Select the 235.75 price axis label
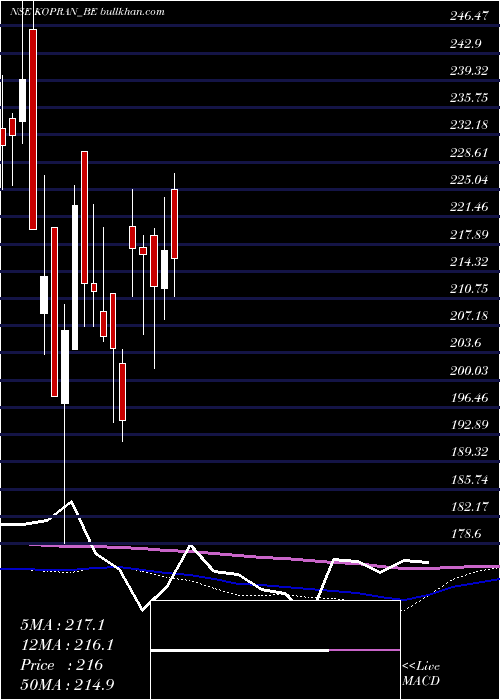500x700 pixels. (469, 98)
